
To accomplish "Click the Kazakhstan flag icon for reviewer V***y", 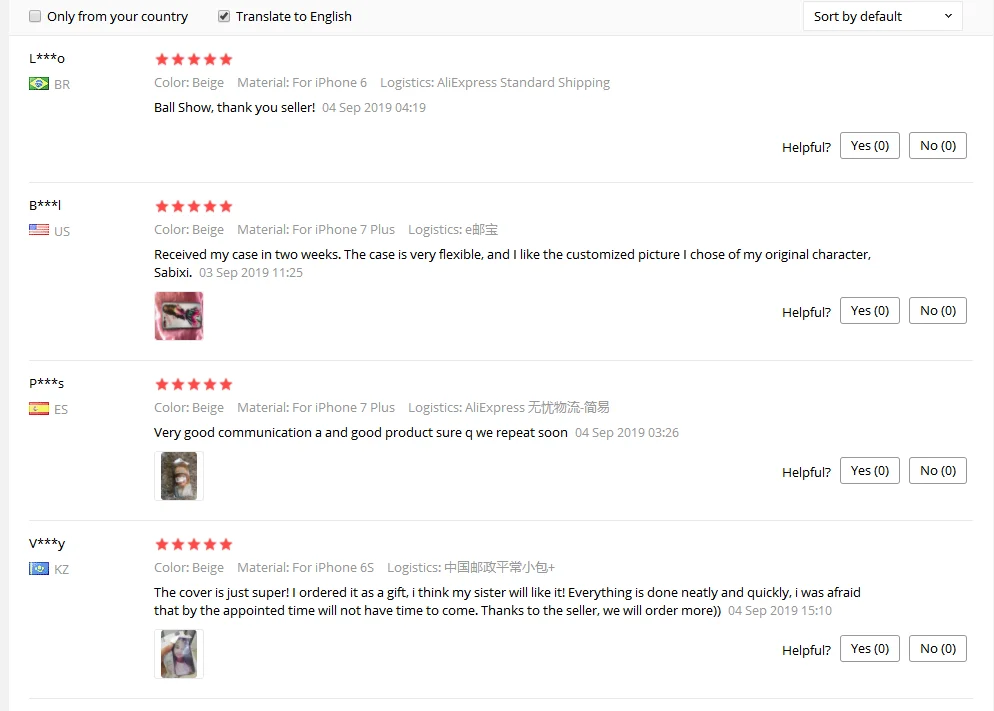I will (39, 568).
